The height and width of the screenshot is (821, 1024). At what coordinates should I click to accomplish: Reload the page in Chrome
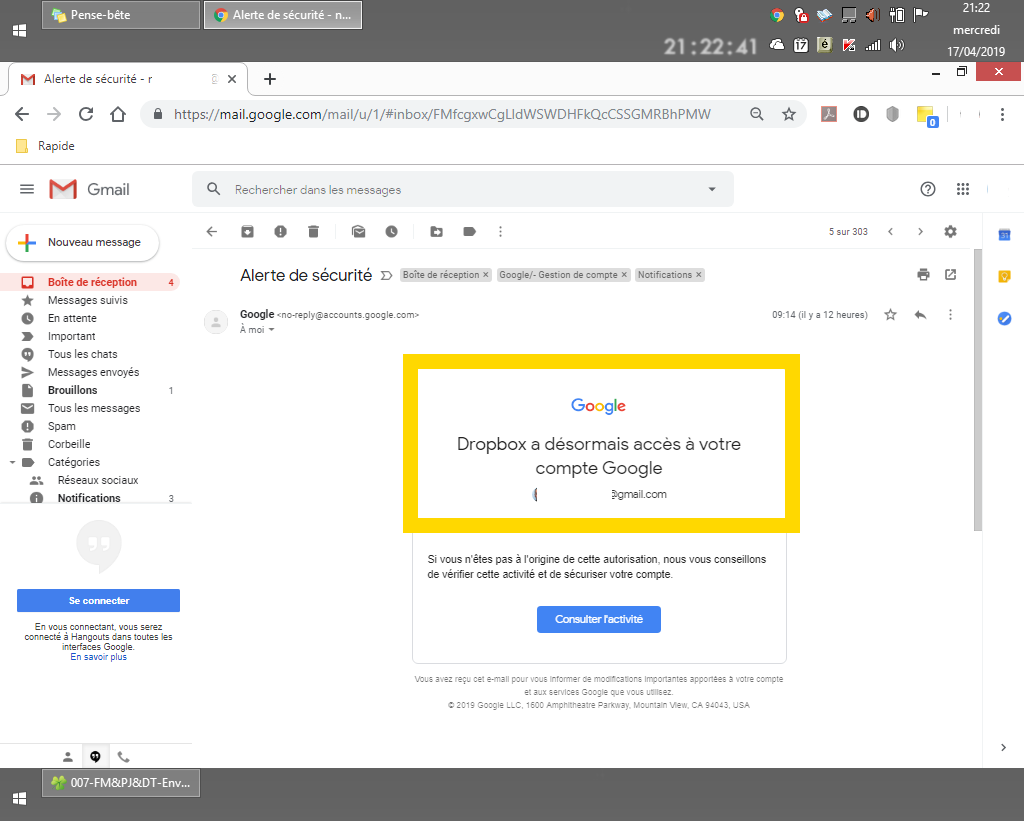point(86,114)
